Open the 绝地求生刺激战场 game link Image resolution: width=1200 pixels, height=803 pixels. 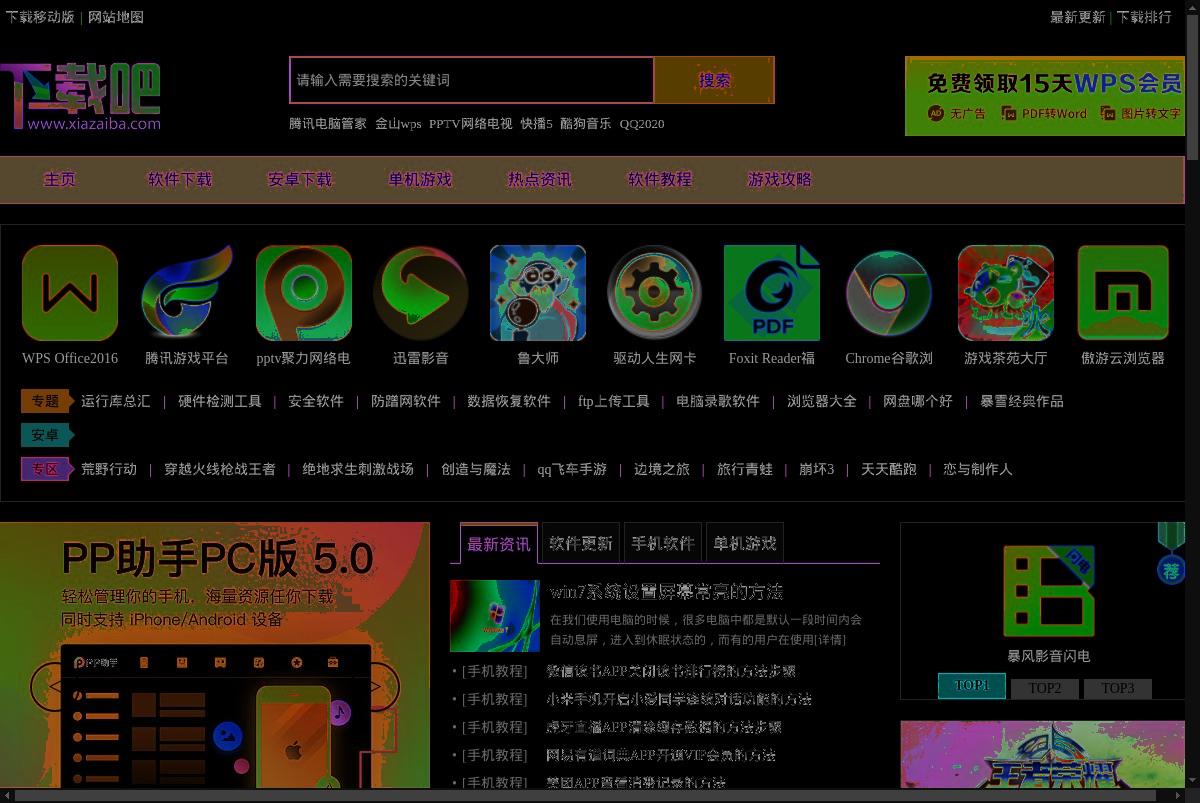[358, 469]
